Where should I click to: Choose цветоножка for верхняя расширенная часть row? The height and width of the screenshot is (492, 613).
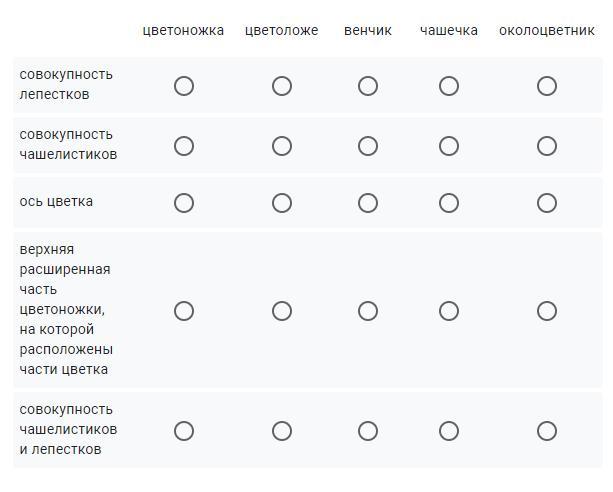[x=184, y=311]
